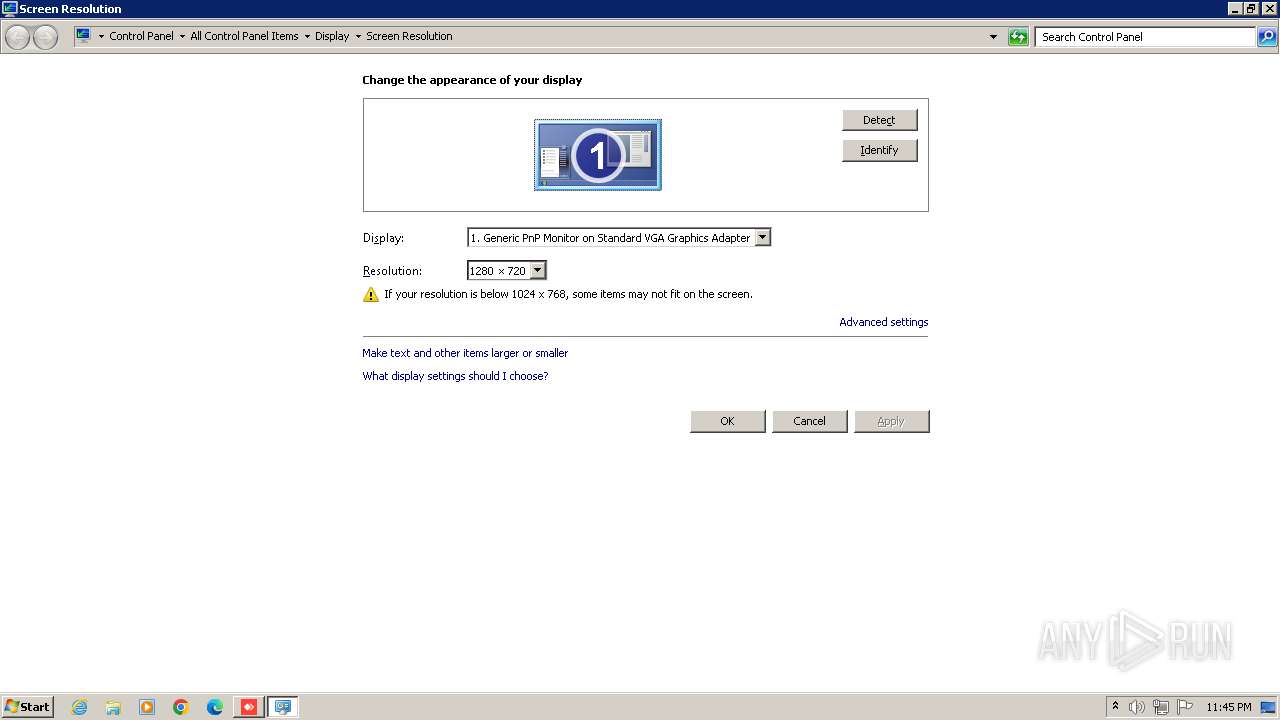The image size is (1280, 720).
Task: Click the 'Display:' label
Action: (x=383, y=238)
